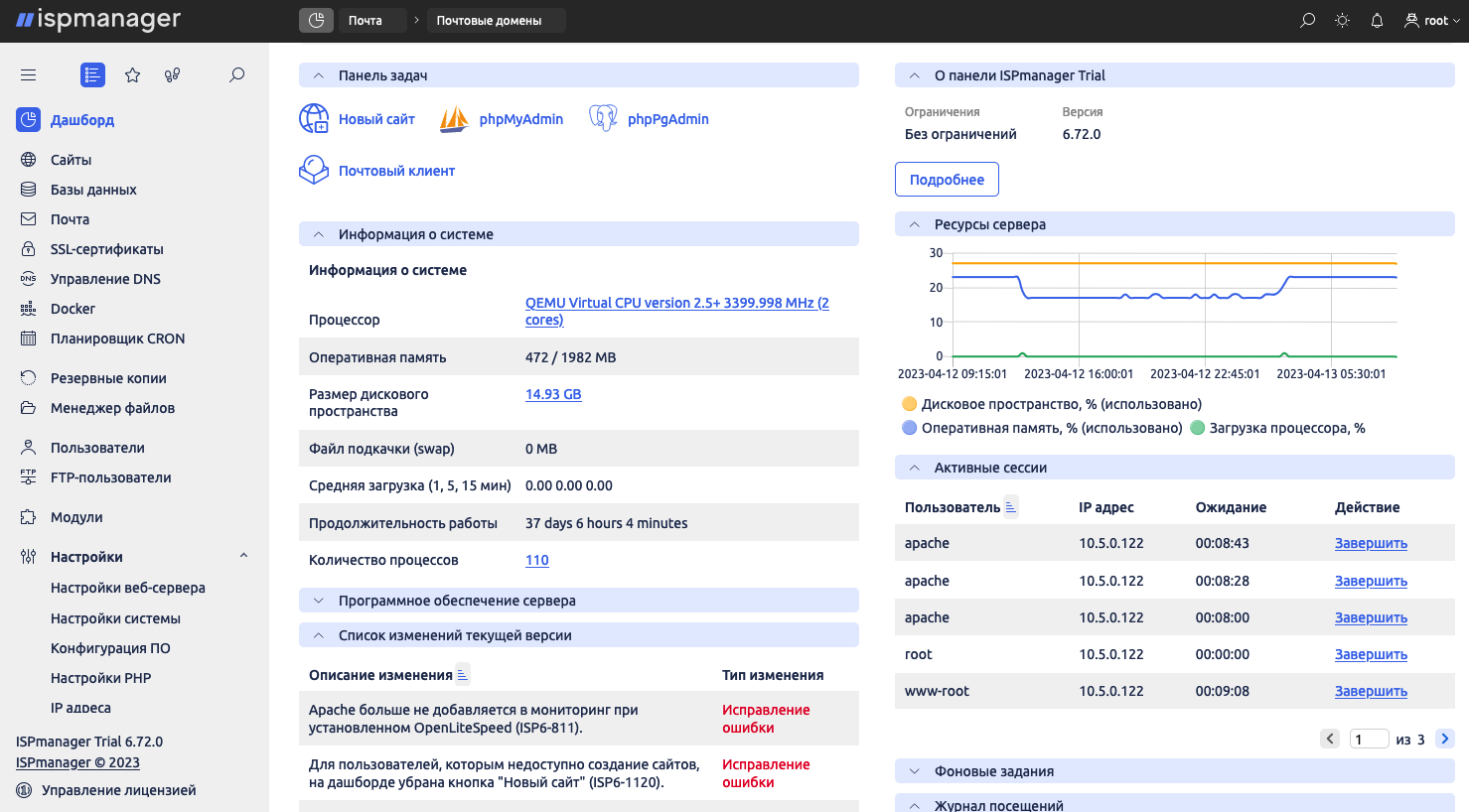
Task: Click the QEMU Virtual CPU processor link
Action: click(677, 311)
